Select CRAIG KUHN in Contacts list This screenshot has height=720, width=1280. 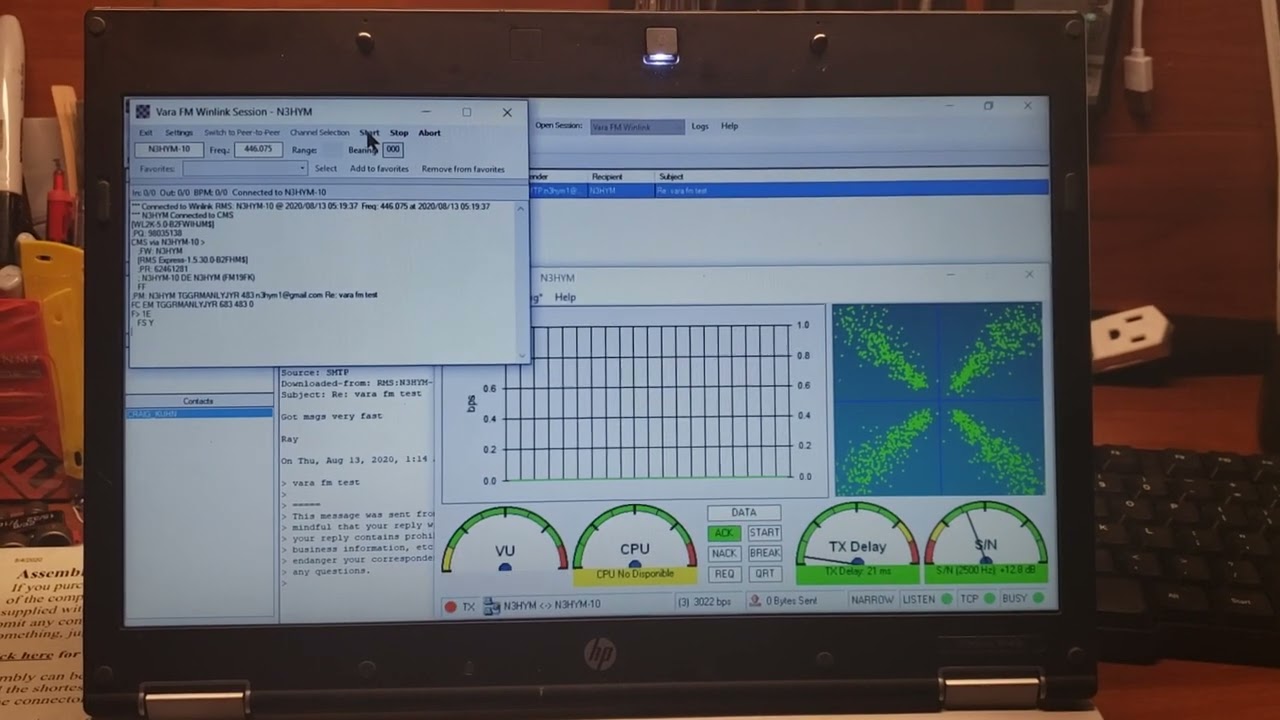[199, 413]
